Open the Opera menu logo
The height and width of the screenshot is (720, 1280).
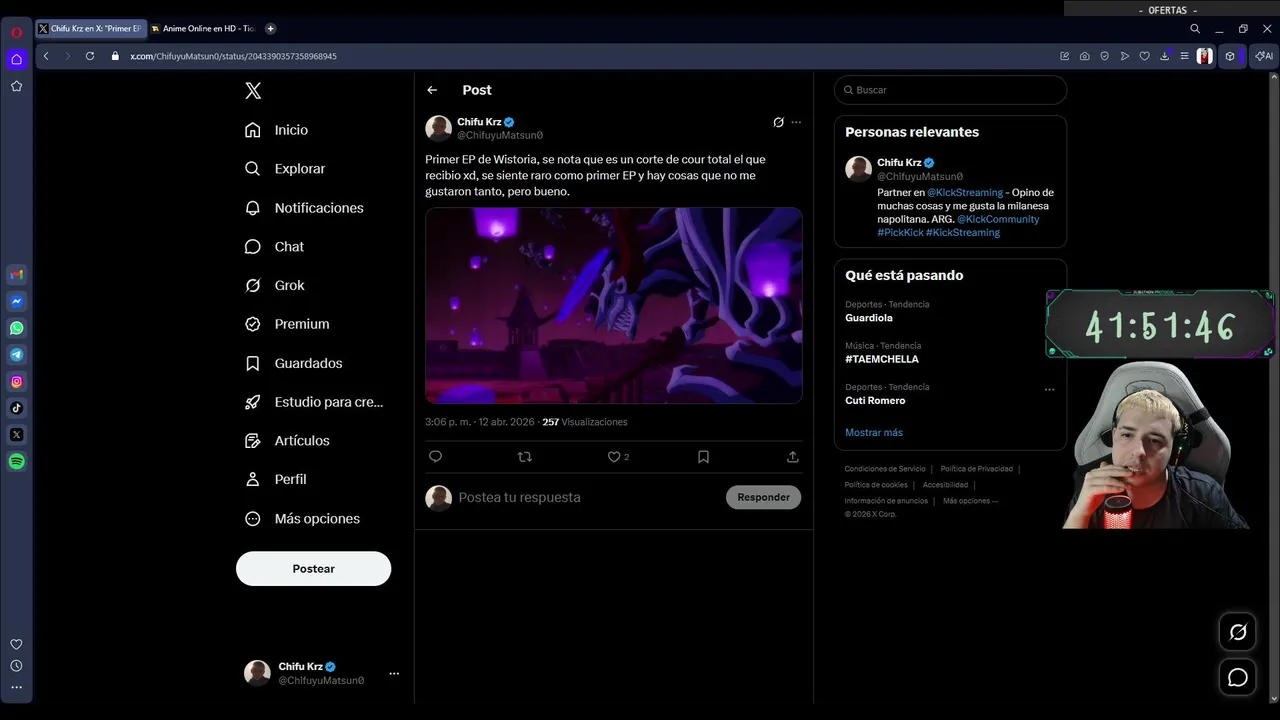[16, 32]
